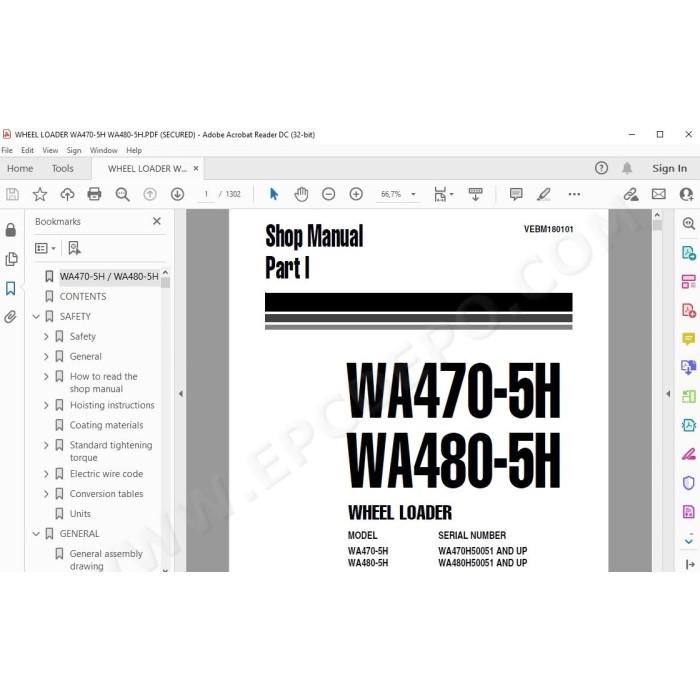The height and width of the screenshot is (700, 700).
Task: Toggle the Bookmarks panel icon
Action: point(11,288)
